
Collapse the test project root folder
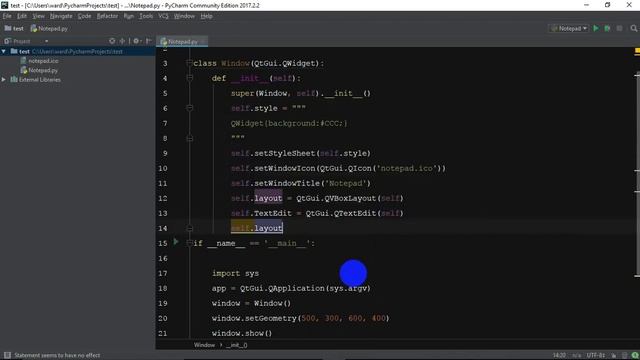[x=4, y=51]
